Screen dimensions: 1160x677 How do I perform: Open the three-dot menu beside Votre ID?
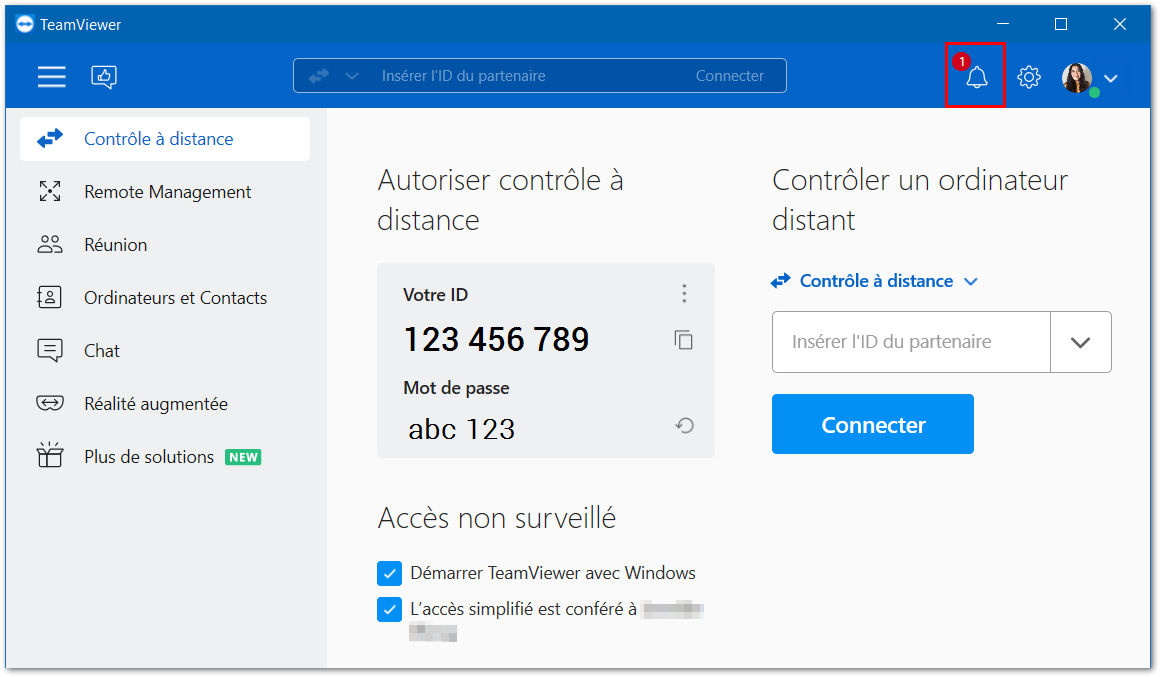click(x=684, y=294)
